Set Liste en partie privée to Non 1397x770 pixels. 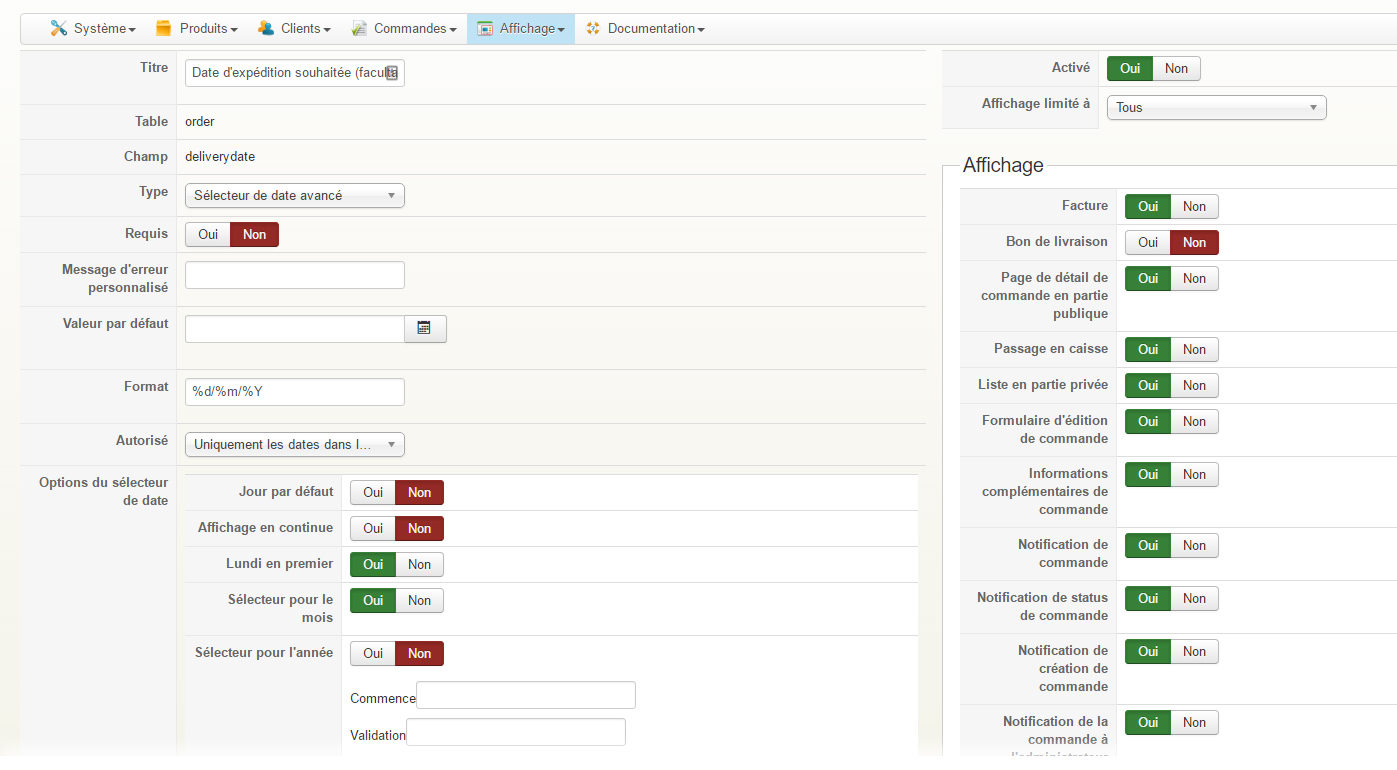pos(1195,385)
